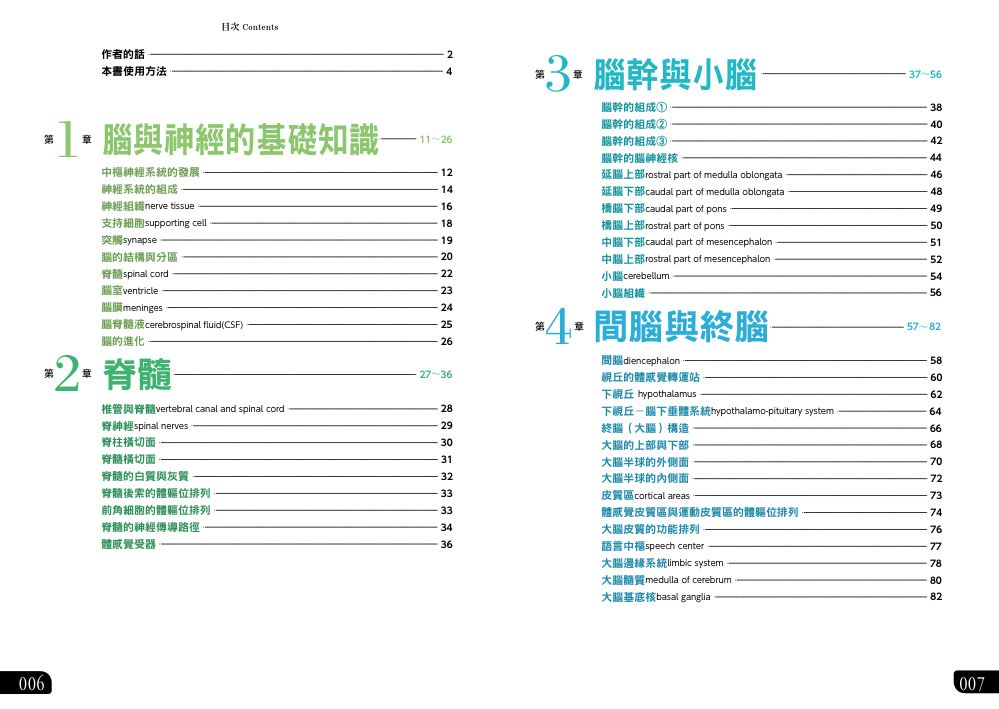Select the 本書使用方法 entry
This screenshot has width=999, height=709.
point(134,72)
